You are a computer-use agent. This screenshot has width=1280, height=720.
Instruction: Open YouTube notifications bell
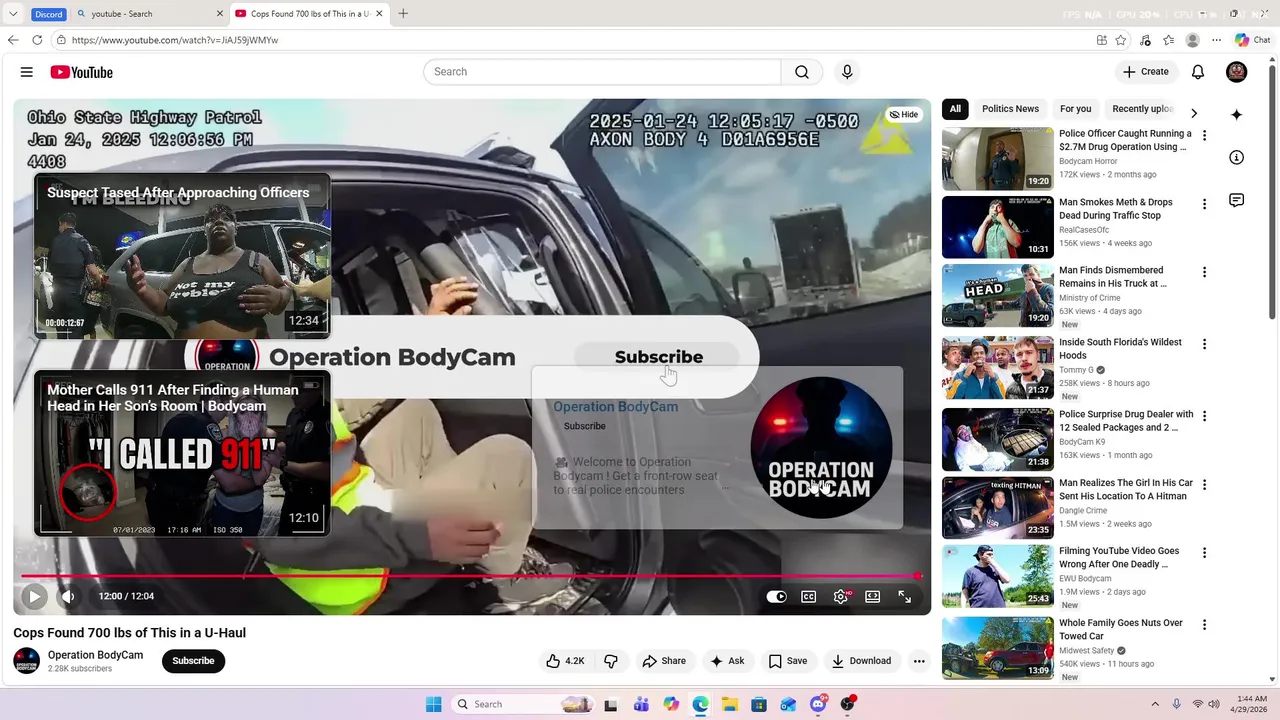[1198, 72]
